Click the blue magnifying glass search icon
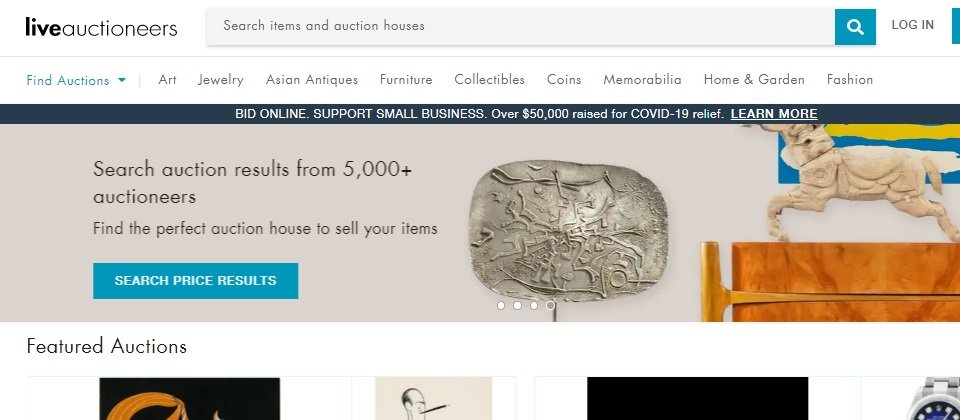 855,26
